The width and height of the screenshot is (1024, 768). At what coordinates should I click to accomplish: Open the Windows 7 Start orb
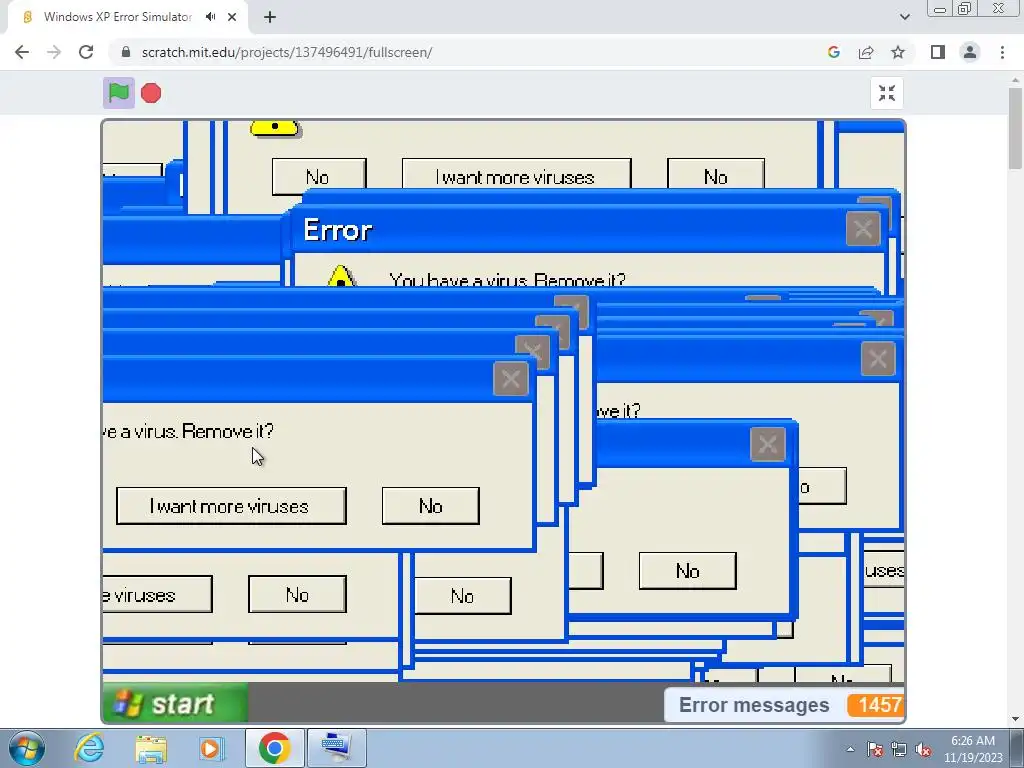coord(27,748)
